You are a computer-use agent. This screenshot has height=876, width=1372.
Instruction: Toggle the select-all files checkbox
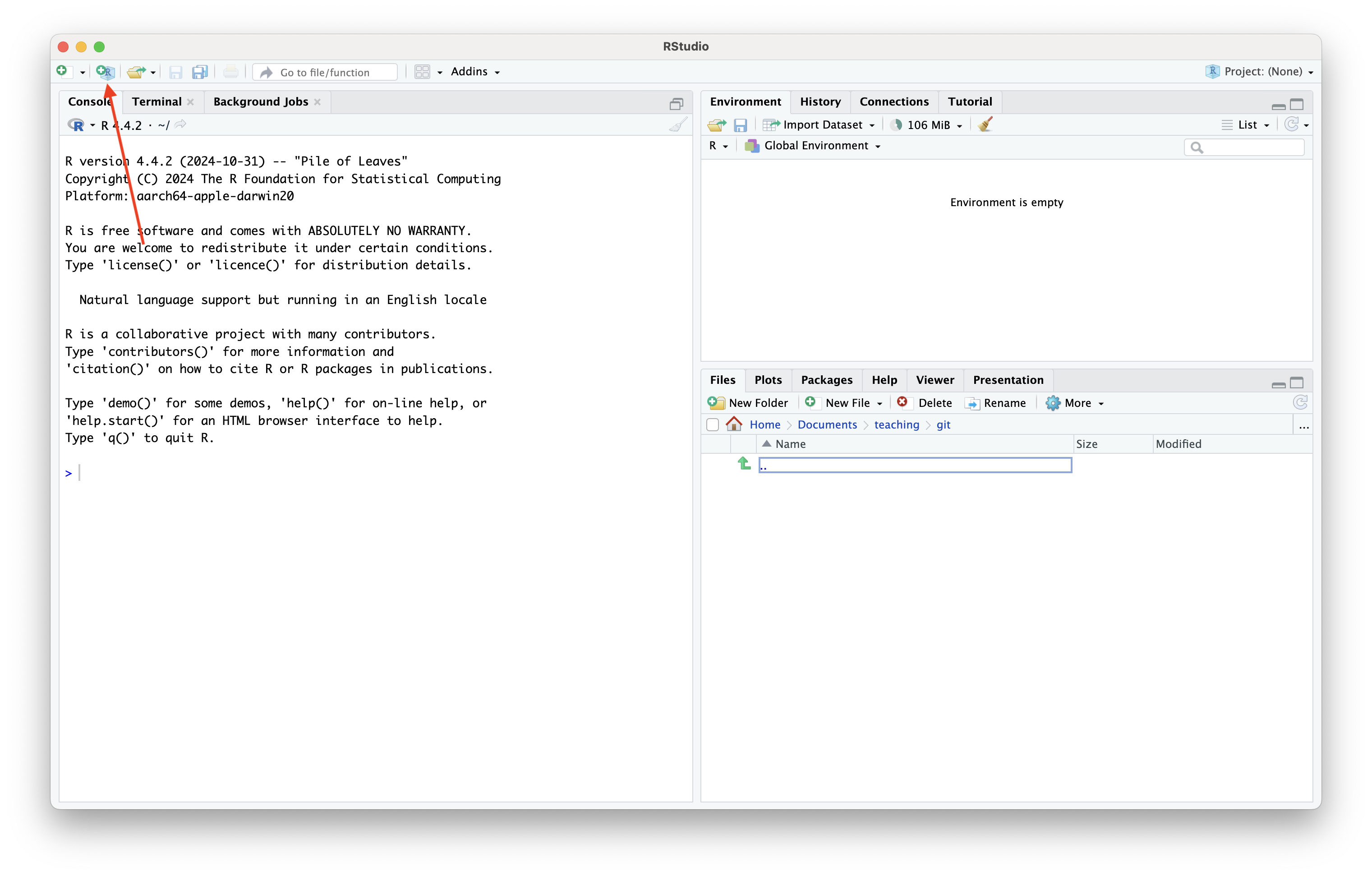tap(712, 424)
